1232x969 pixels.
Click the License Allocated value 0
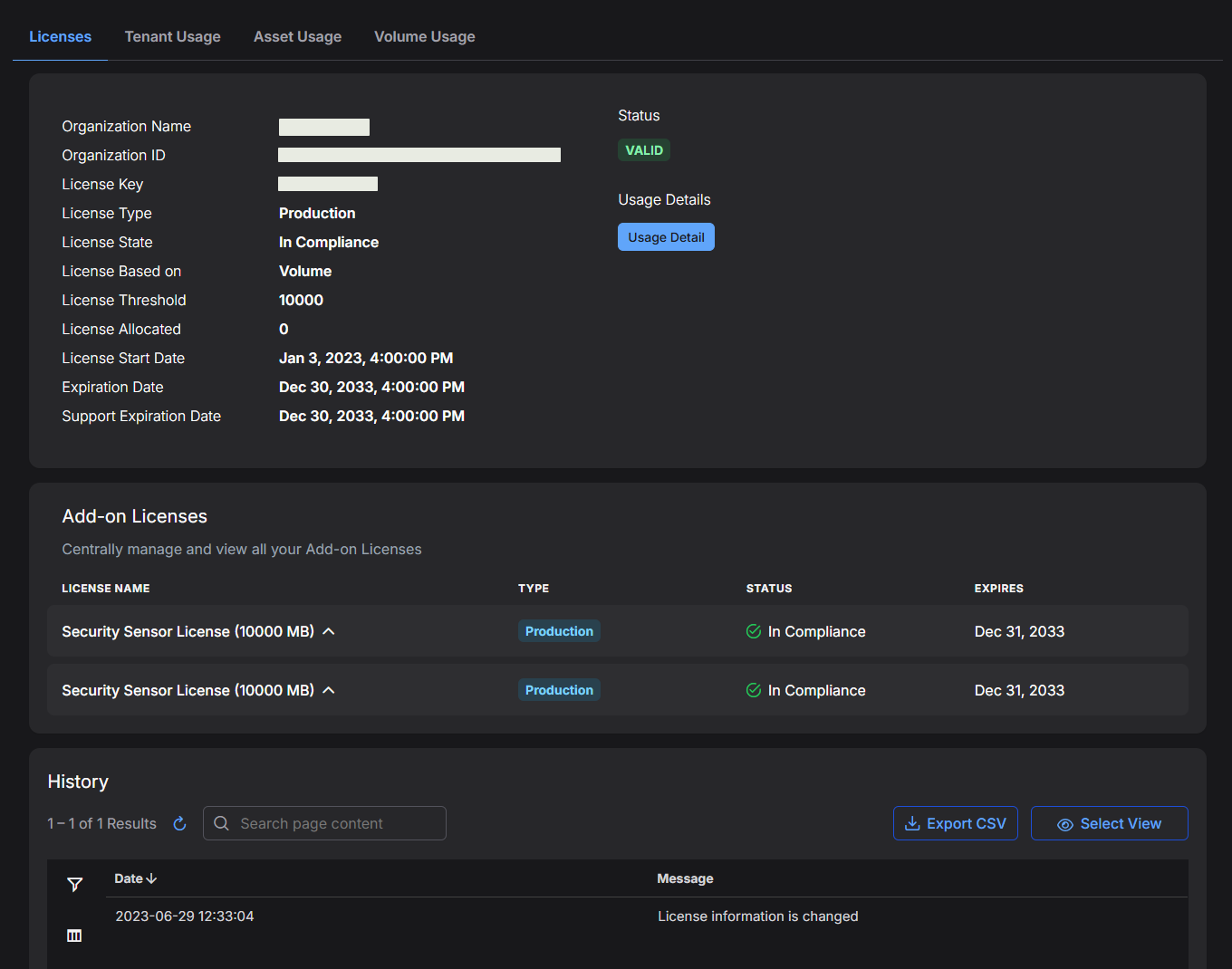pos(284,329)
